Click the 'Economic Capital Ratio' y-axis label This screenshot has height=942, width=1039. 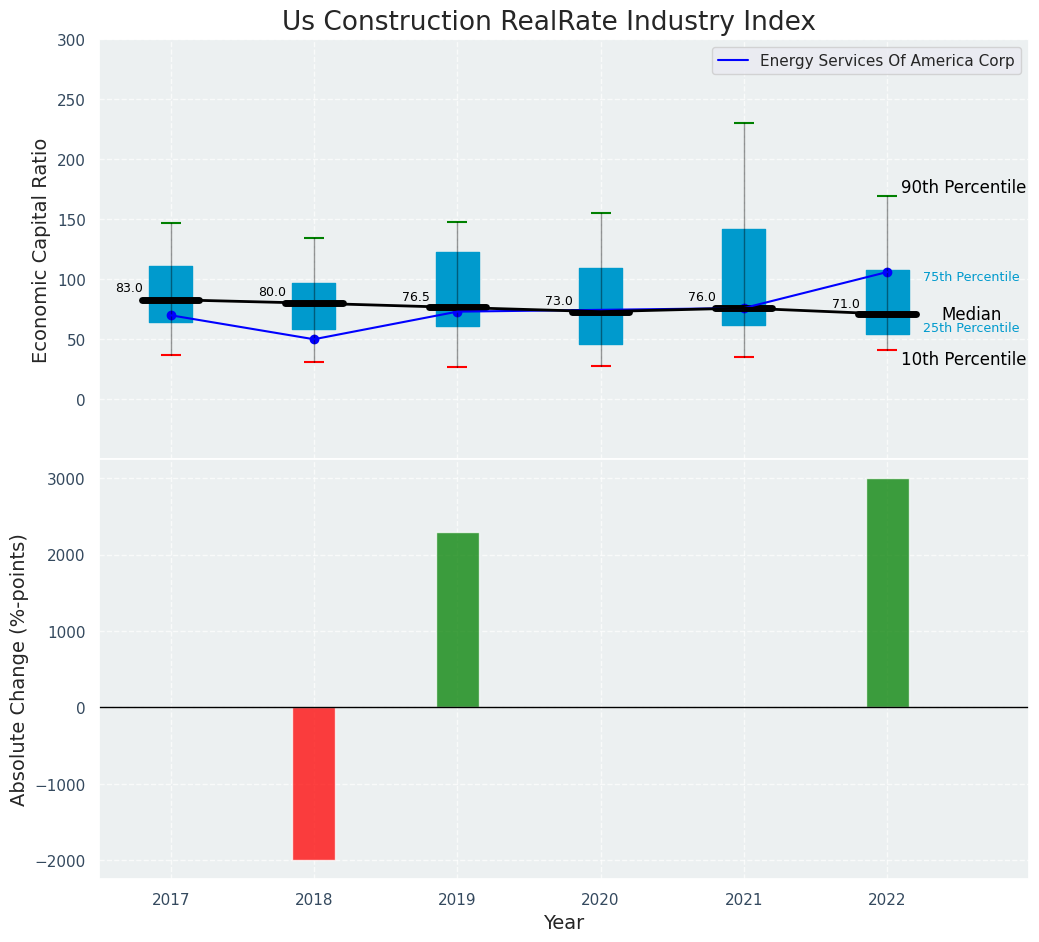tap(41, 250)
